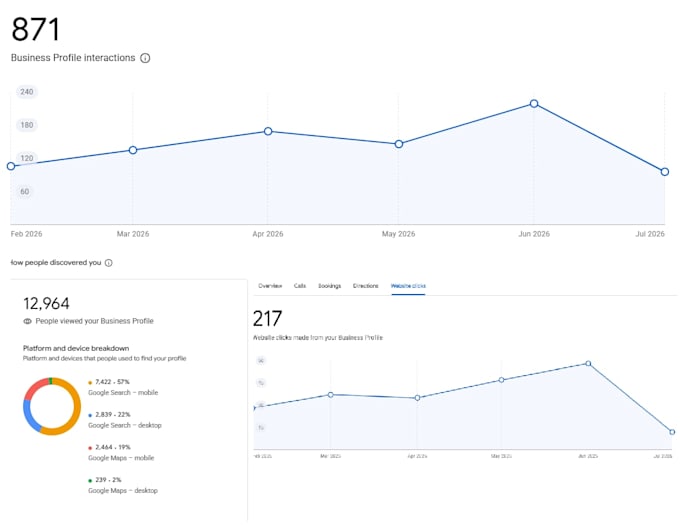680x525 pixels.
Task: Click the green Google Maps desktop legend dot
Action: 90,480
